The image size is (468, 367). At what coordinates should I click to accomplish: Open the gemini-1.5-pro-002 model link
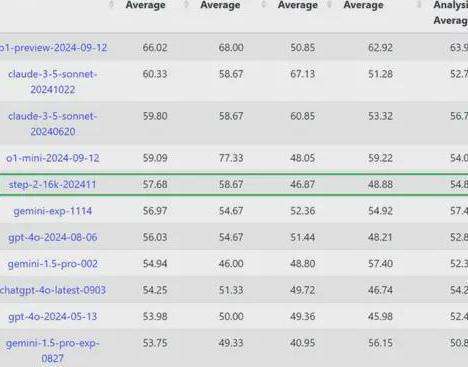click(53, 264)
